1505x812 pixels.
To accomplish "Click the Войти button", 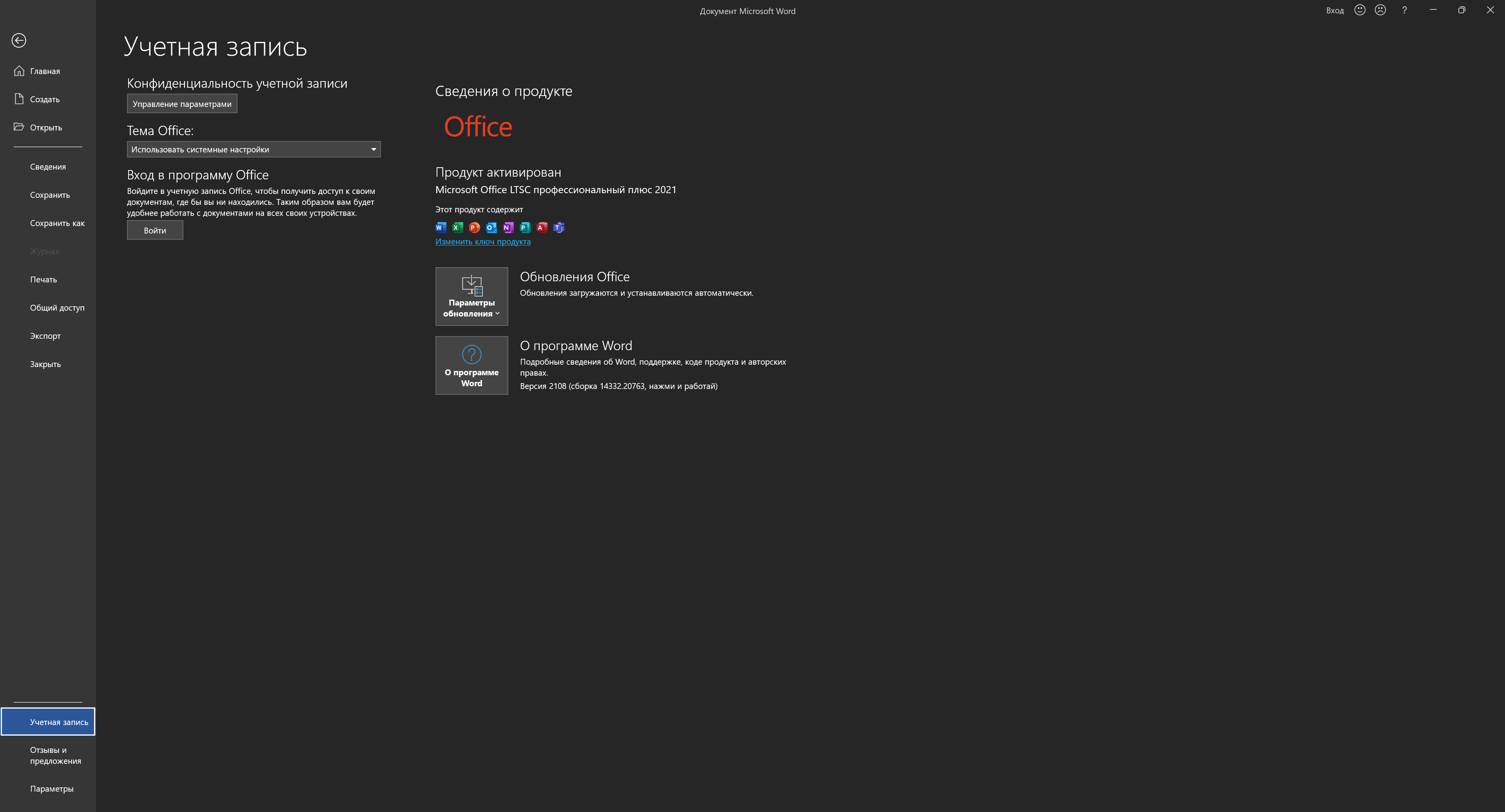I will coord(155,231).
